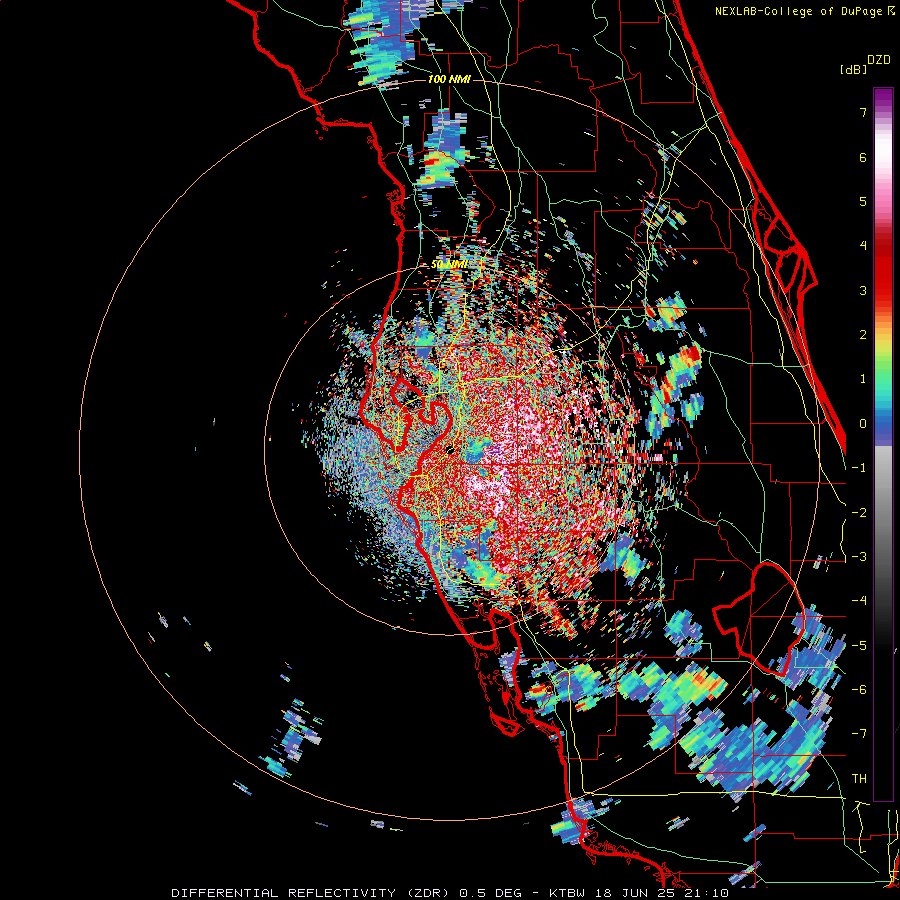Viewport: 900px width, 900px height.
Task: Click the -6 value on color scale
Action: coord(859,690)
